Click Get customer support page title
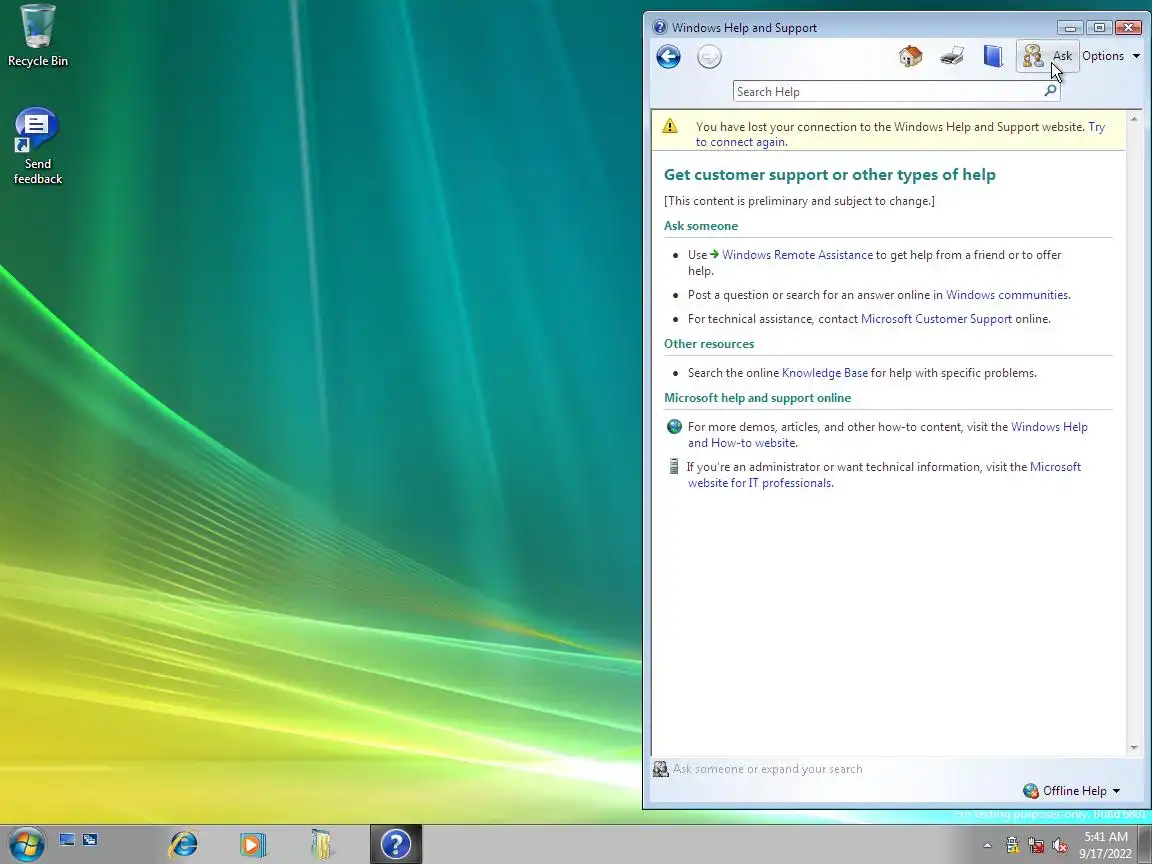 (830, 175)
